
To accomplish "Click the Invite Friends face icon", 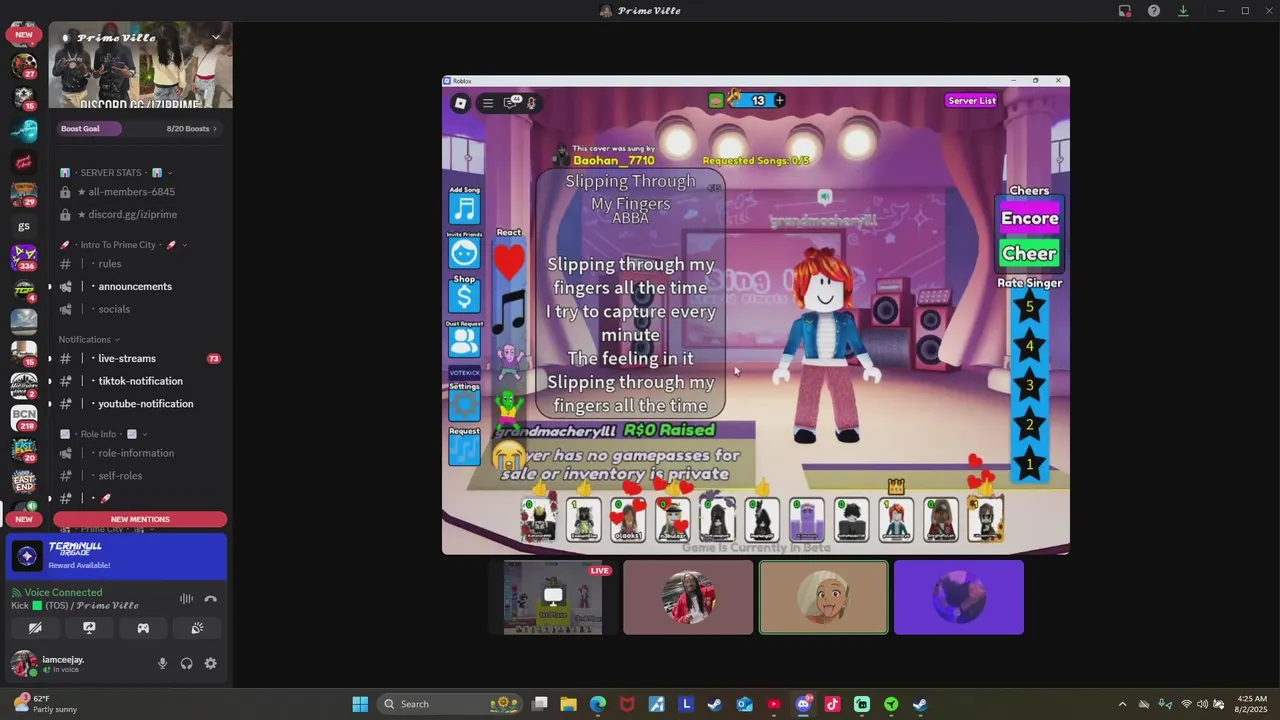I will click(464, 254).
